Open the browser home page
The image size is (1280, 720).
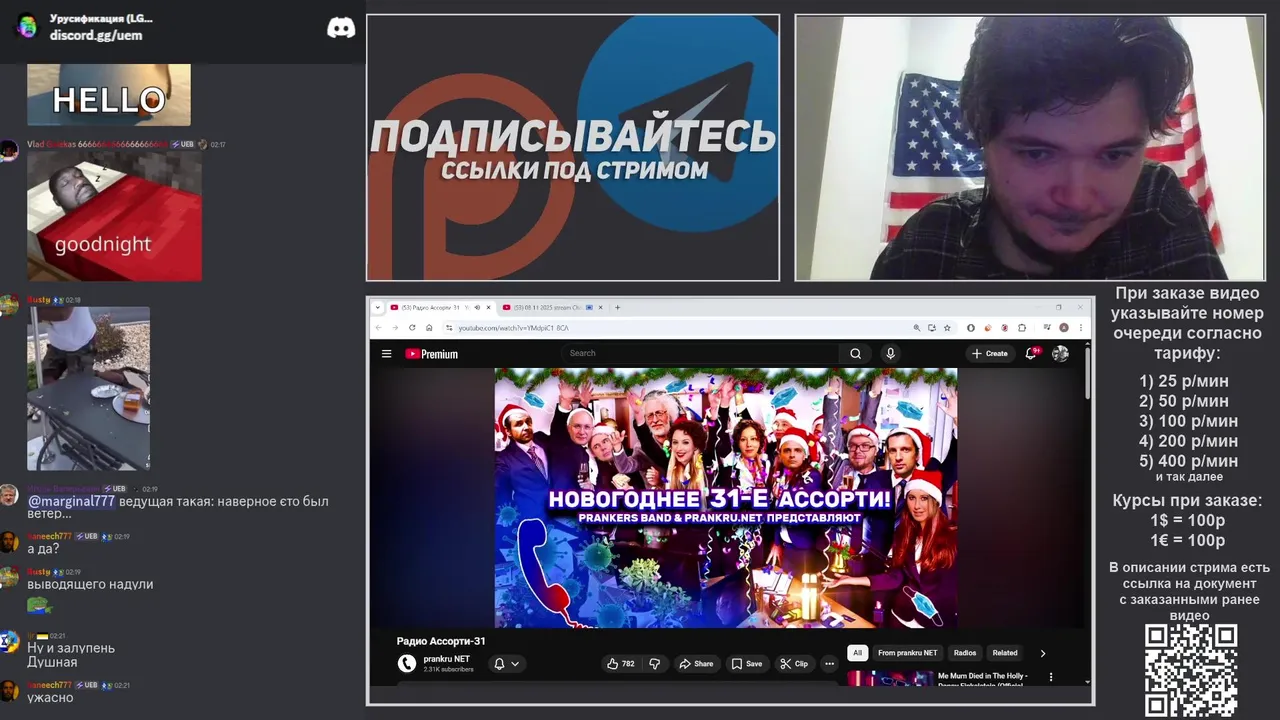(429, 328)
